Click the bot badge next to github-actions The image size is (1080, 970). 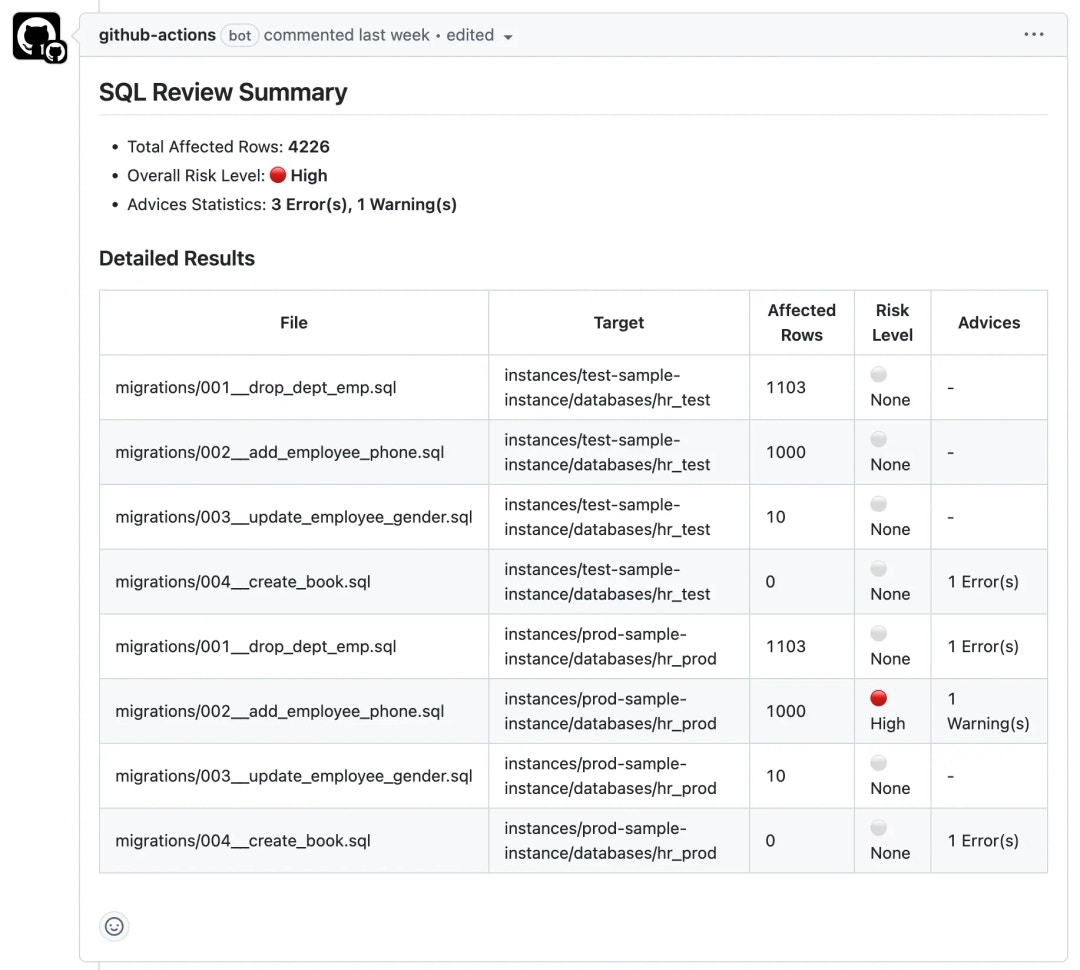239,35
